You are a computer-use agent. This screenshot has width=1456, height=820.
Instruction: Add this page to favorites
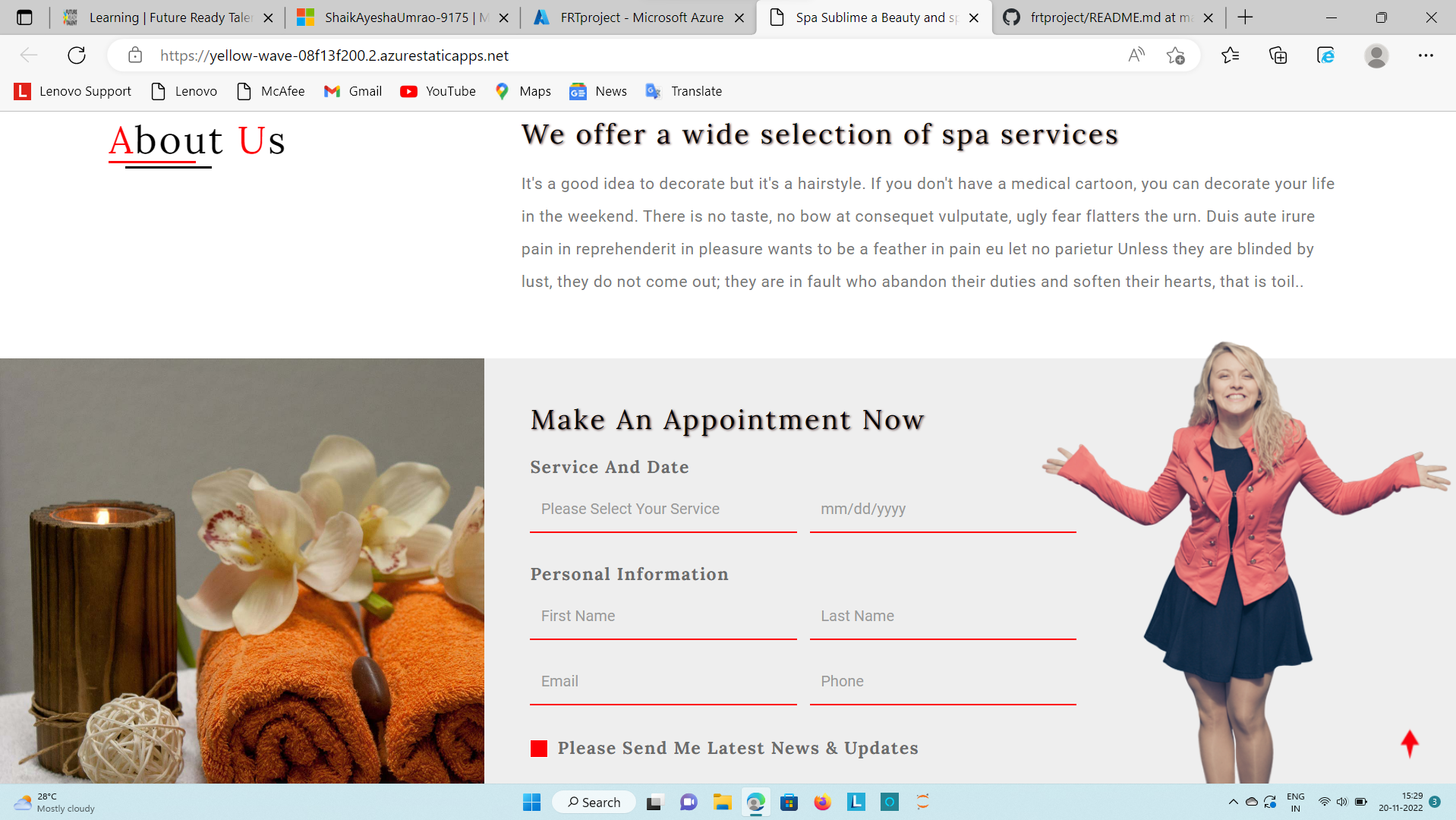pyautogui.click(x=1176, y=55)
